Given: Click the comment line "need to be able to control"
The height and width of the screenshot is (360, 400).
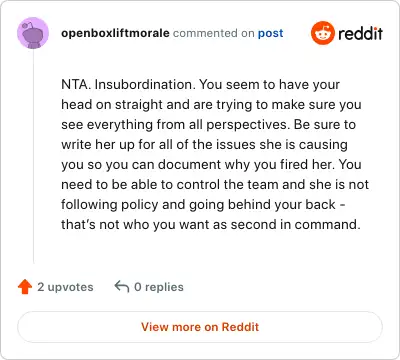Looking at the screenshot, I should coord(215,184).
